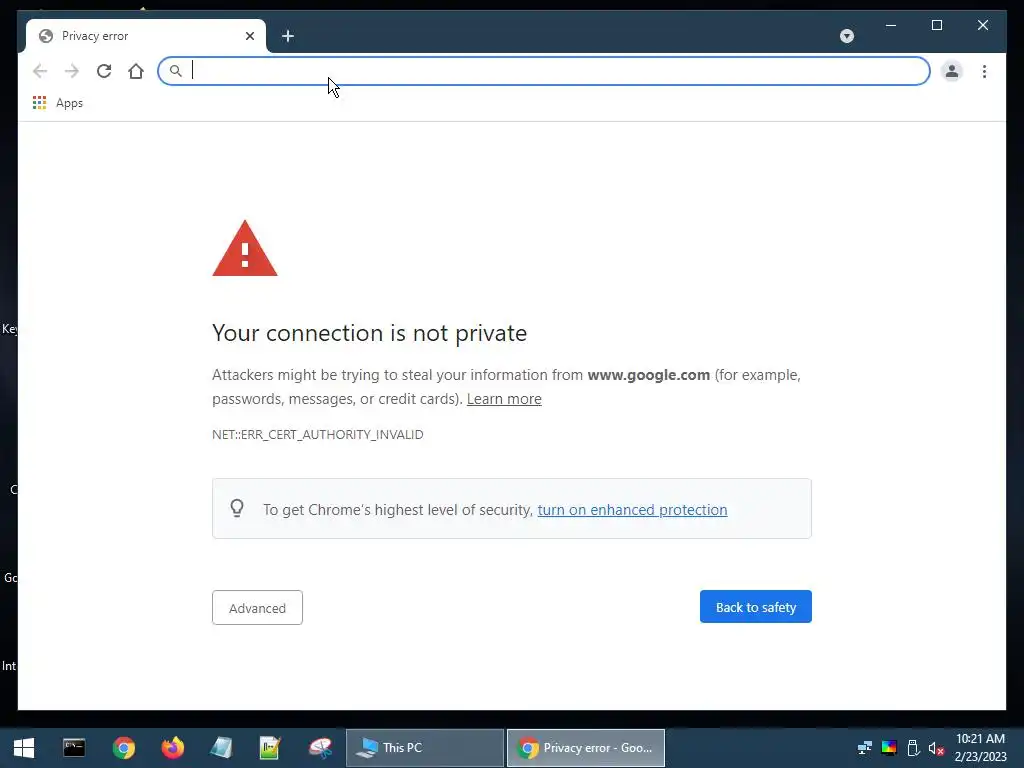Click the lightbulb tip icon
This screenshot has height=768, width=1024.
(237, 508)
